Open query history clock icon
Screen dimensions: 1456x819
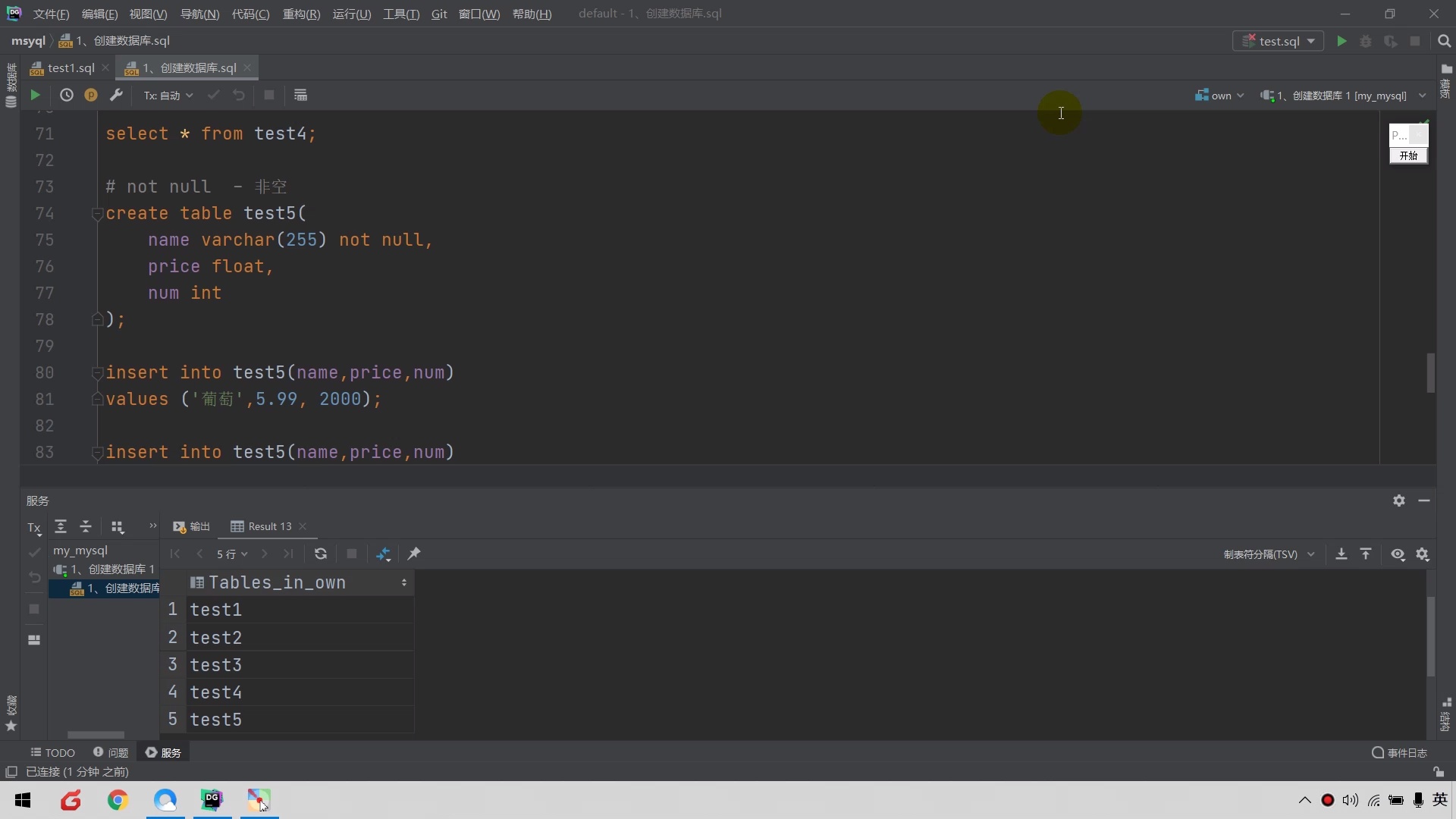(x=67, y=95)
